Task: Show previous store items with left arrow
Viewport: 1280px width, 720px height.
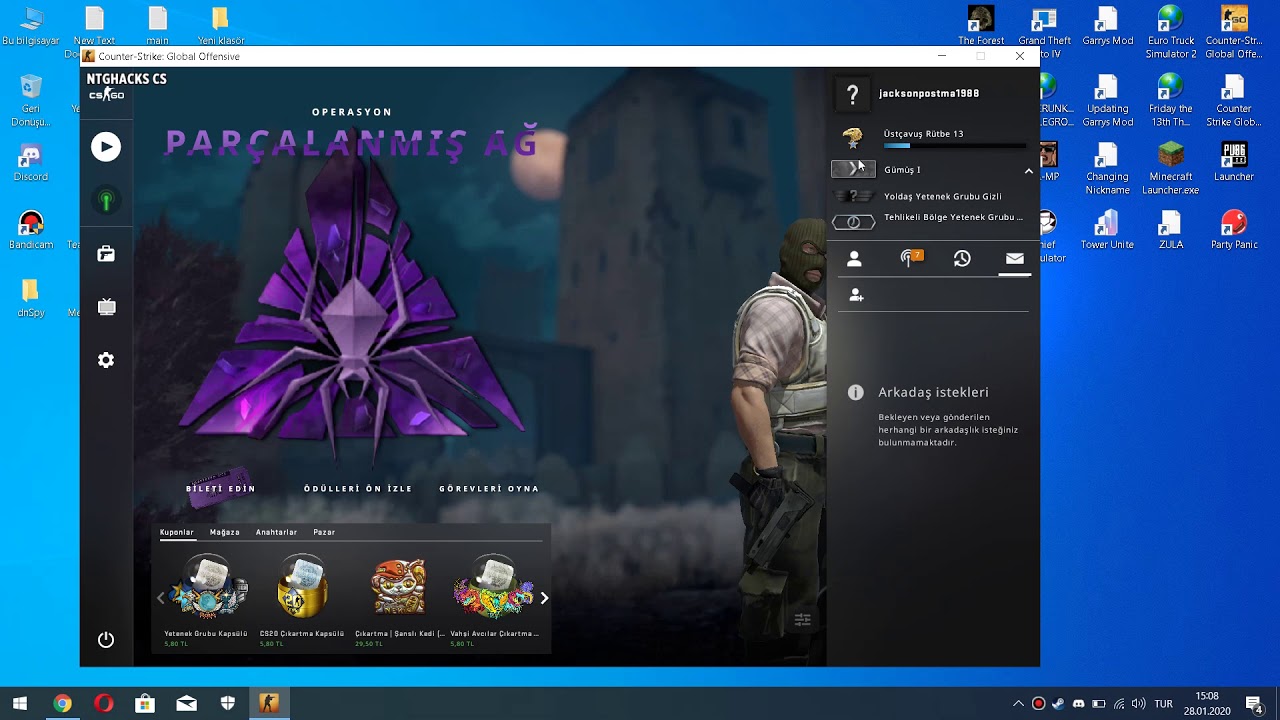Action: (x=160, y=598)
